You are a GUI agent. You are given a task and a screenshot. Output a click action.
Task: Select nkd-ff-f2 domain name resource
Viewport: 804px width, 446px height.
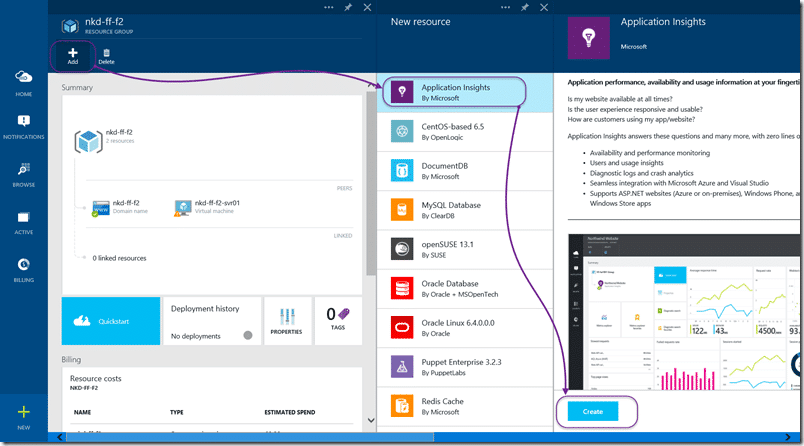(x=120, y=207)
